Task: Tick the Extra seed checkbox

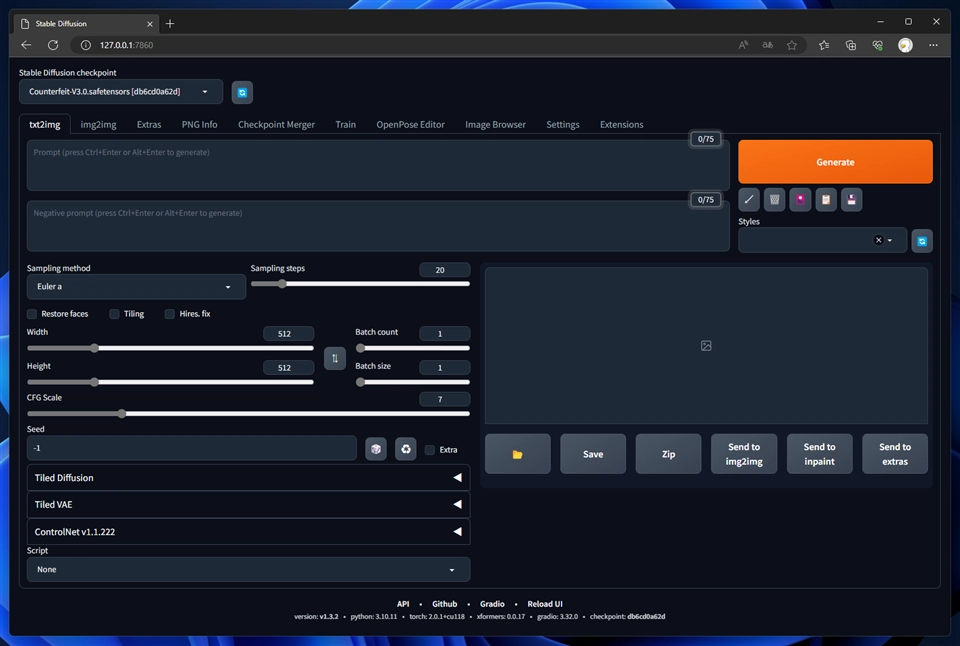Action: [430, 450]
